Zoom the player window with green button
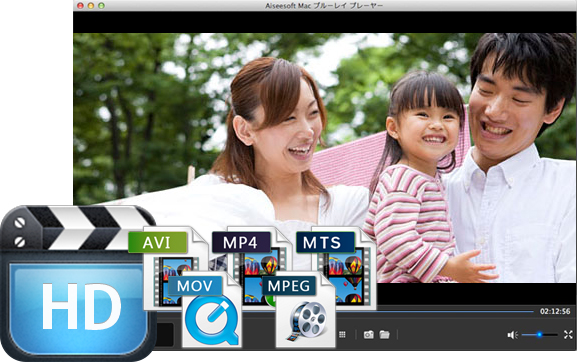577x362 pixels. (x=102, y=6)
